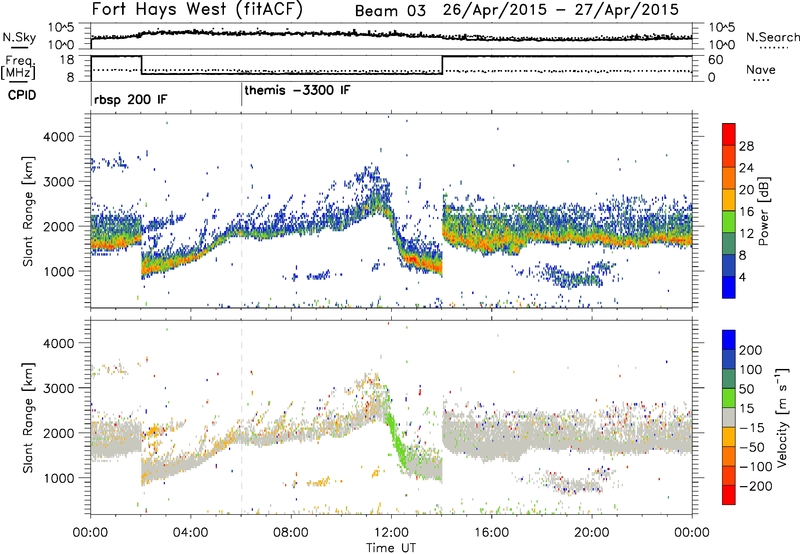Click the '4' label on the Power color bar

pos(743,277)
